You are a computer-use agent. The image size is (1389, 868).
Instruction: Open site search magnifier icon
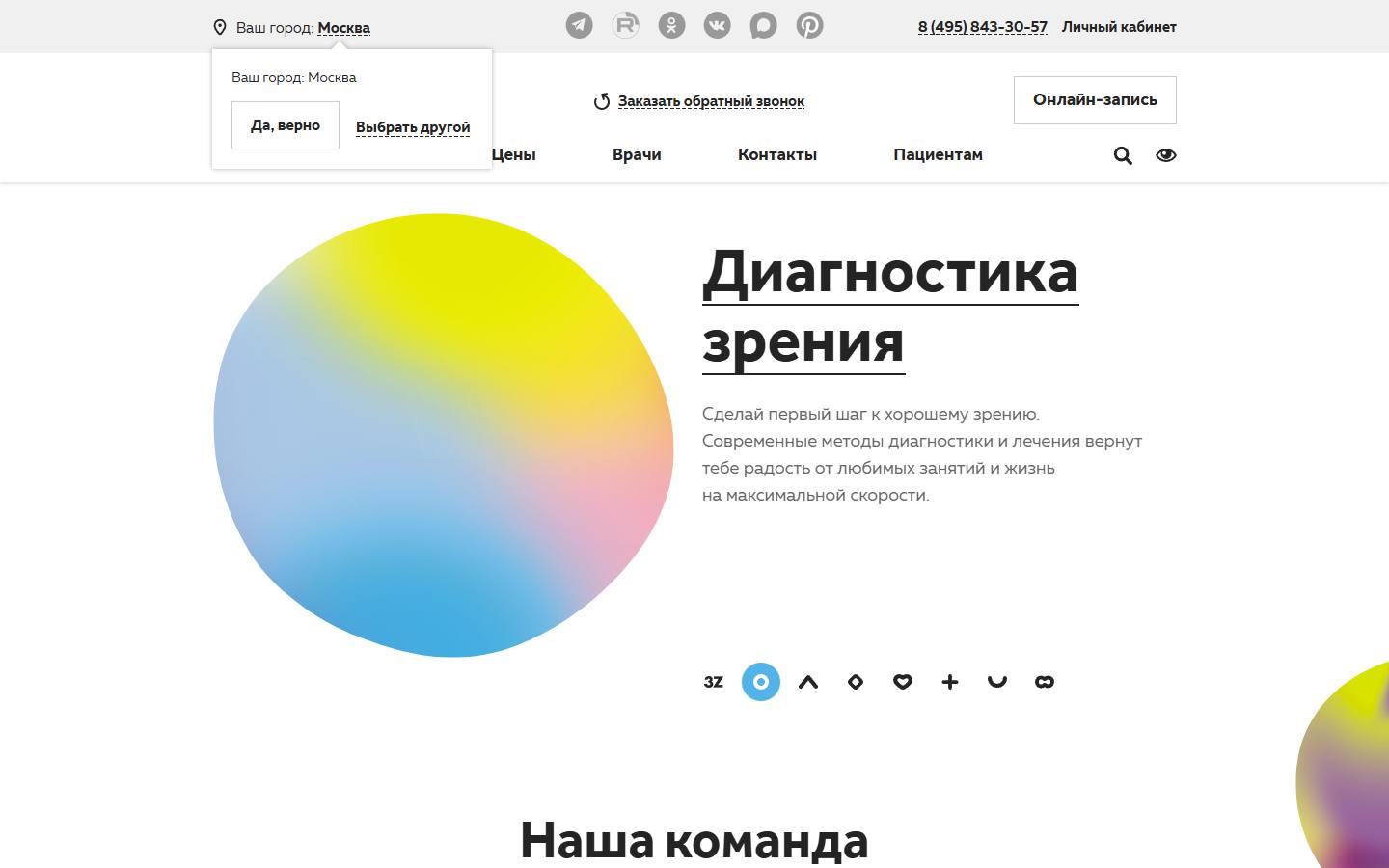click(1123, 155)
